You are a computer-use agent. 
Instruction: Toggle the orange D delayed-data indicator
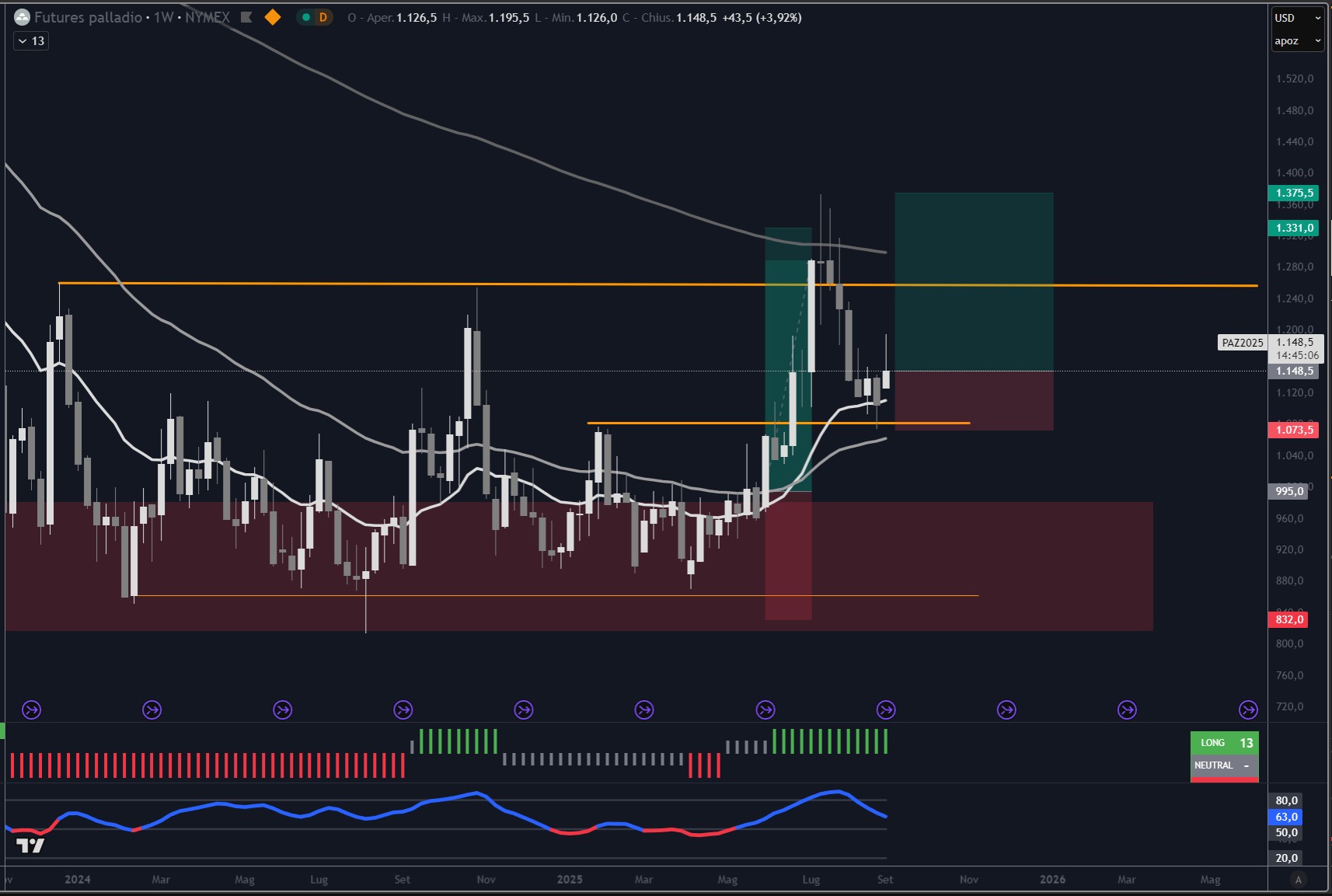(323, 17)
